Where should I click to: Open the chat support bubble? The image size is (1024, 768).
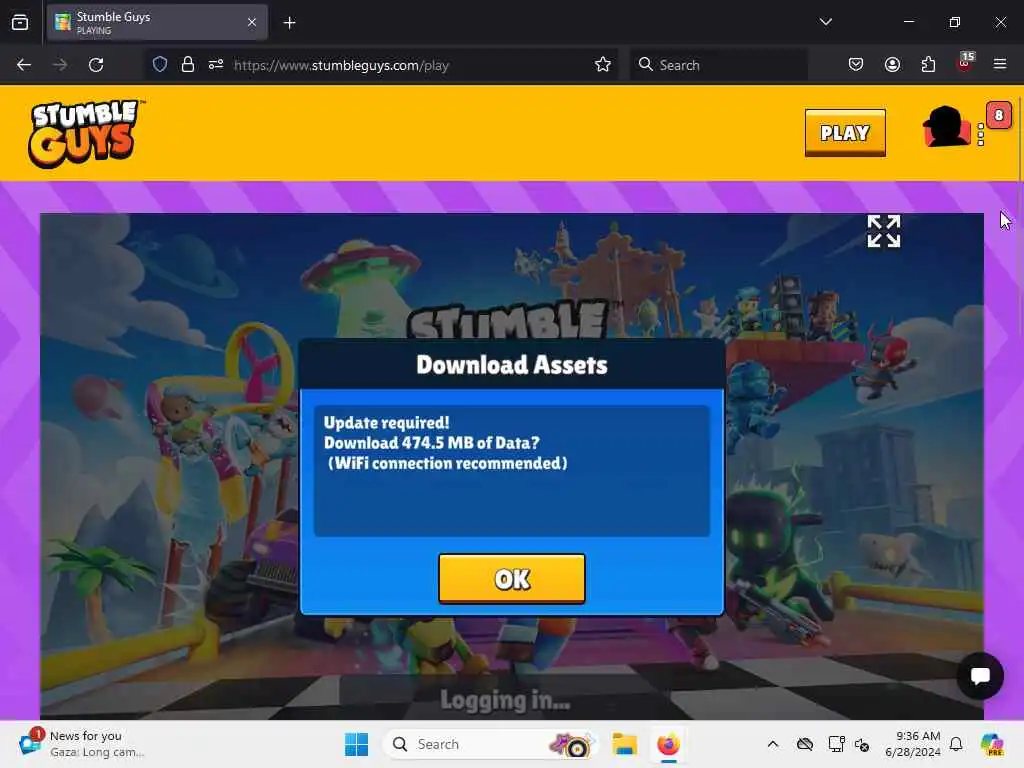point(980,676)
